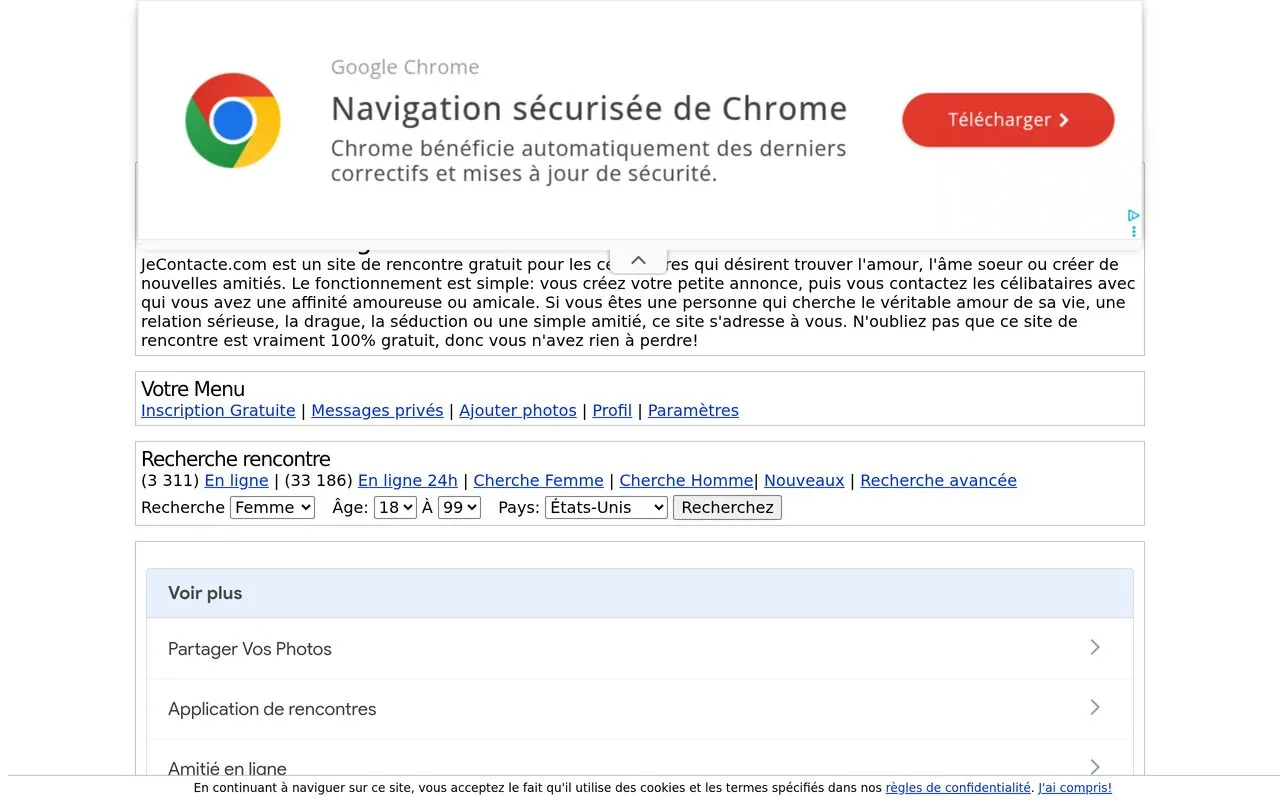Open the Pays country dropdown
The image size is (1280, 800).
(x=606, y=507)
